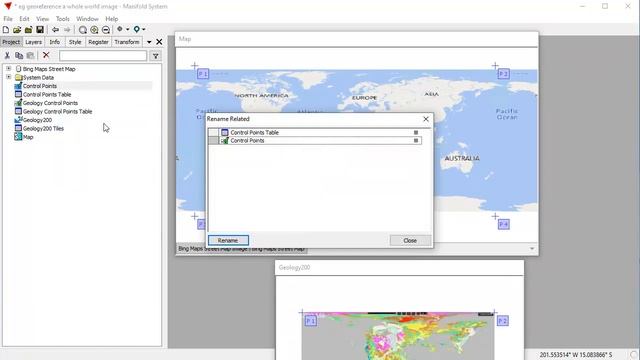The width and height of the screenshot is (640, 360).
Task: Click the Copy icon in Project pane
Action: 19,56
